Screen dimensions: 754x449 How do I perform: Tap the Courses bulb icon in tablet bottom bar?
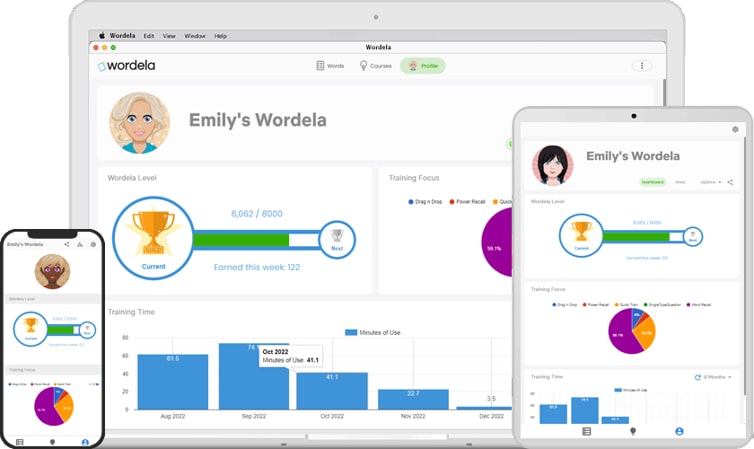(x=633, y=431)
